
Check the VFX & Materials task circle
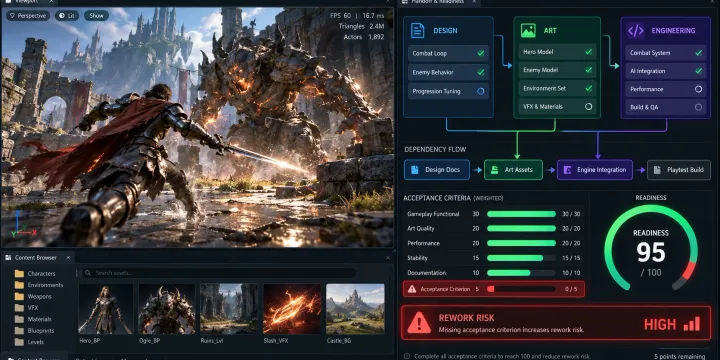(x=588, y=107)
